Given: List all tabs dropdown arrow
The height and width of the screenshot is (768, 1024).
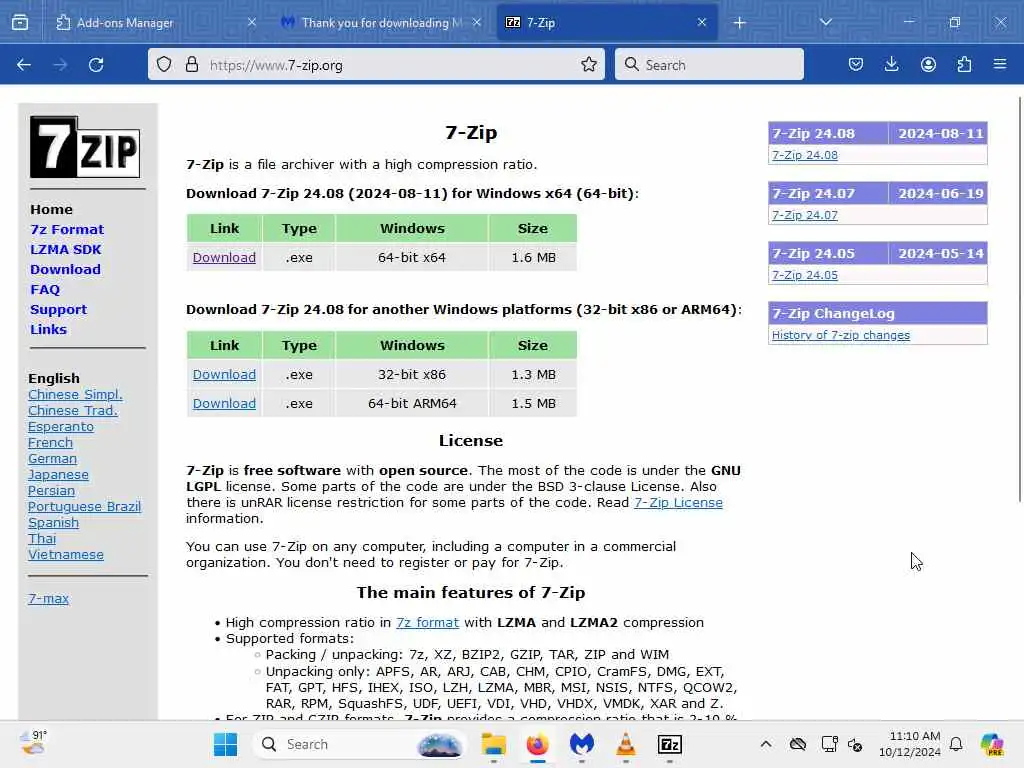Looking at the screenshot, I should [x=826, y=22].
